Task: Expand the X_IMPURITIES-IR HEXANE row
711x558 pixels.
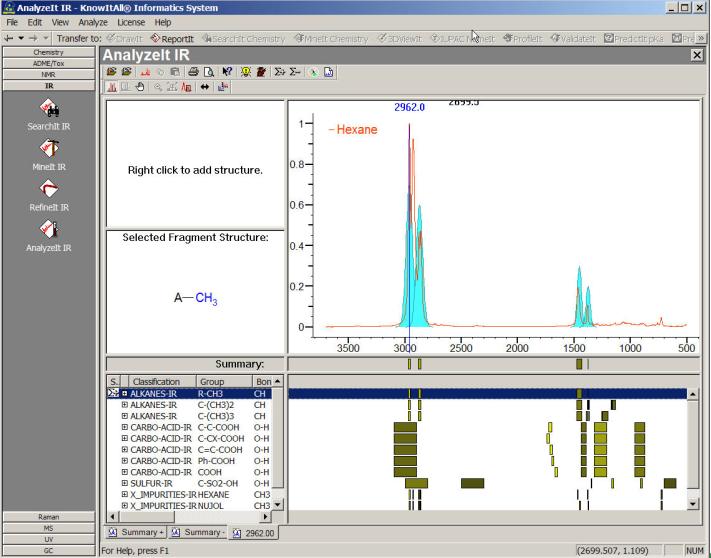Action: [125, 495]
